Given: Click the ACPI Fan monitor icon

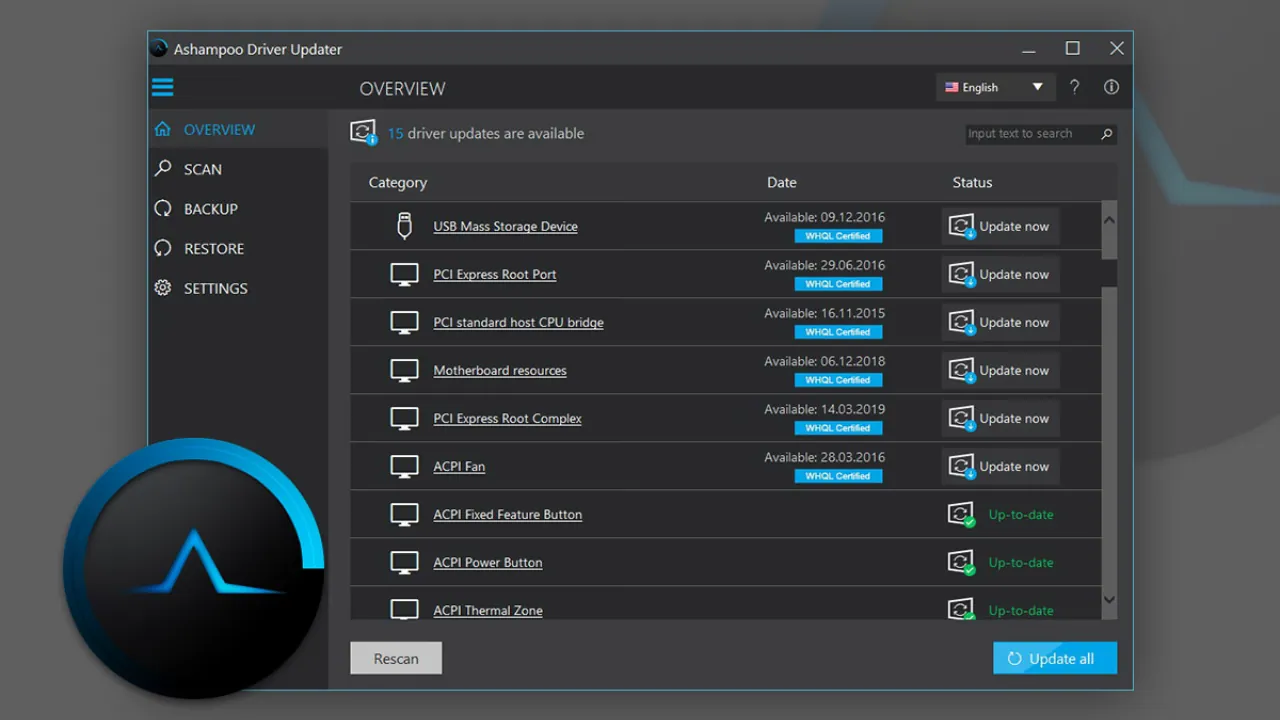Looking at the screenshot, I should point(404,466).
